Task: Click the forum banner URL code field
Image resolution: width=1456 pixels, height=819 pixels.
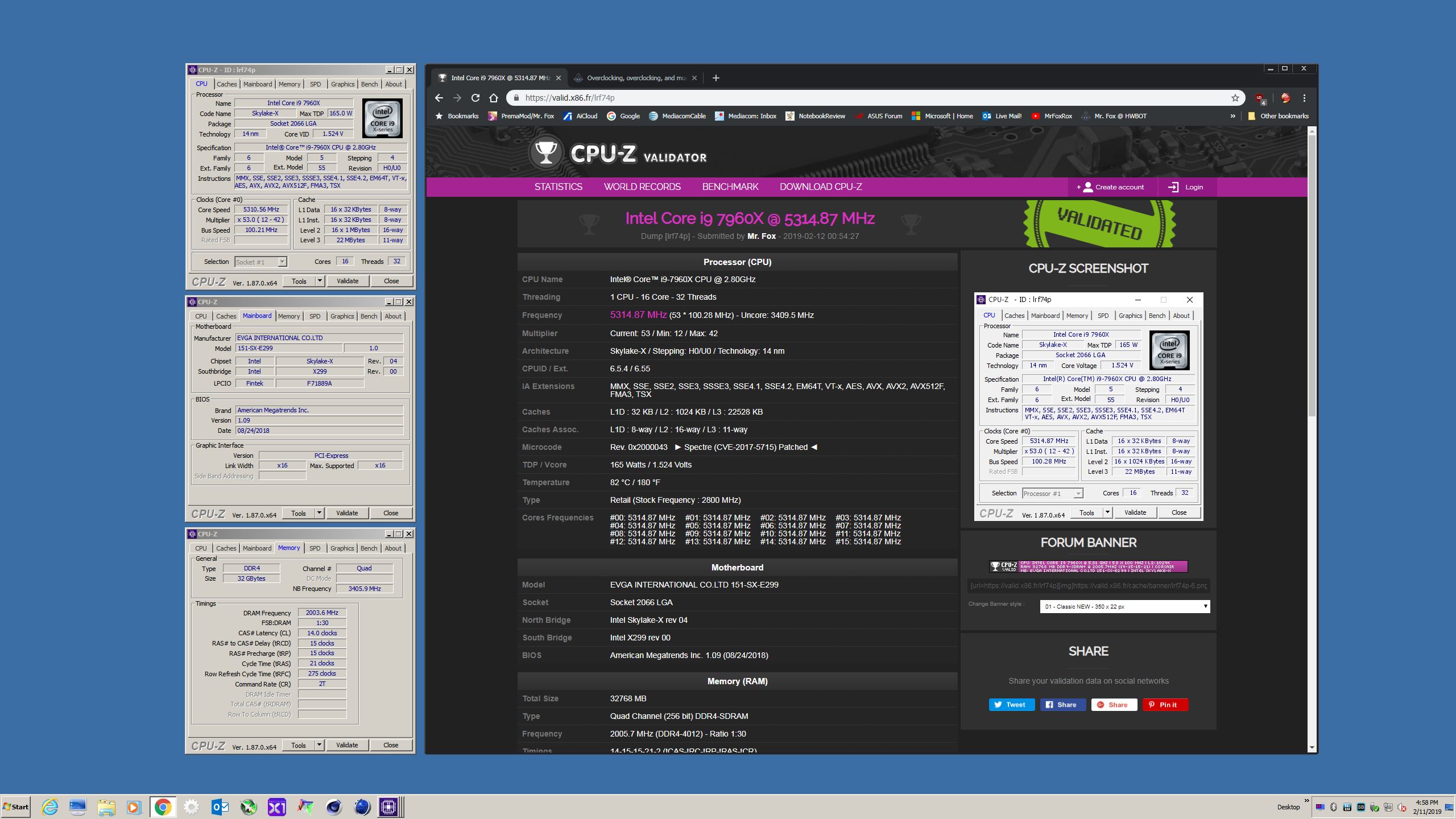Action: (1088, 585)
